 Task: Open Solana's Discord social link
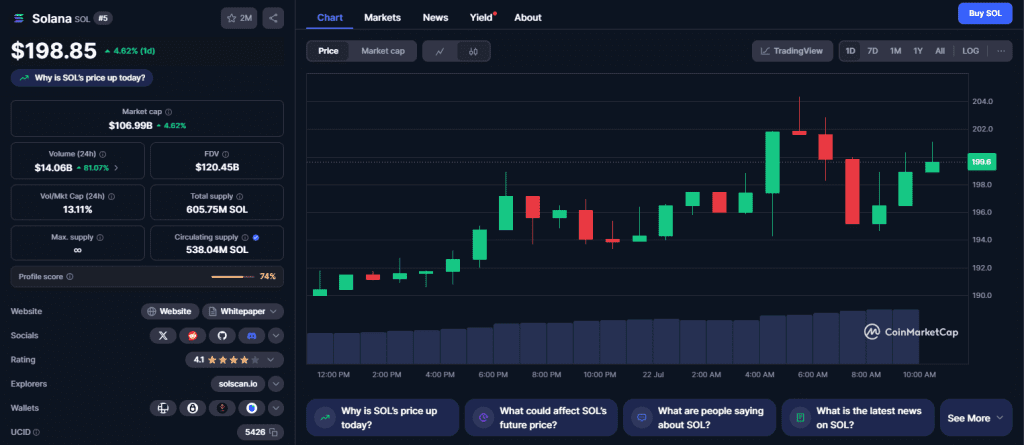click(251, 336)
